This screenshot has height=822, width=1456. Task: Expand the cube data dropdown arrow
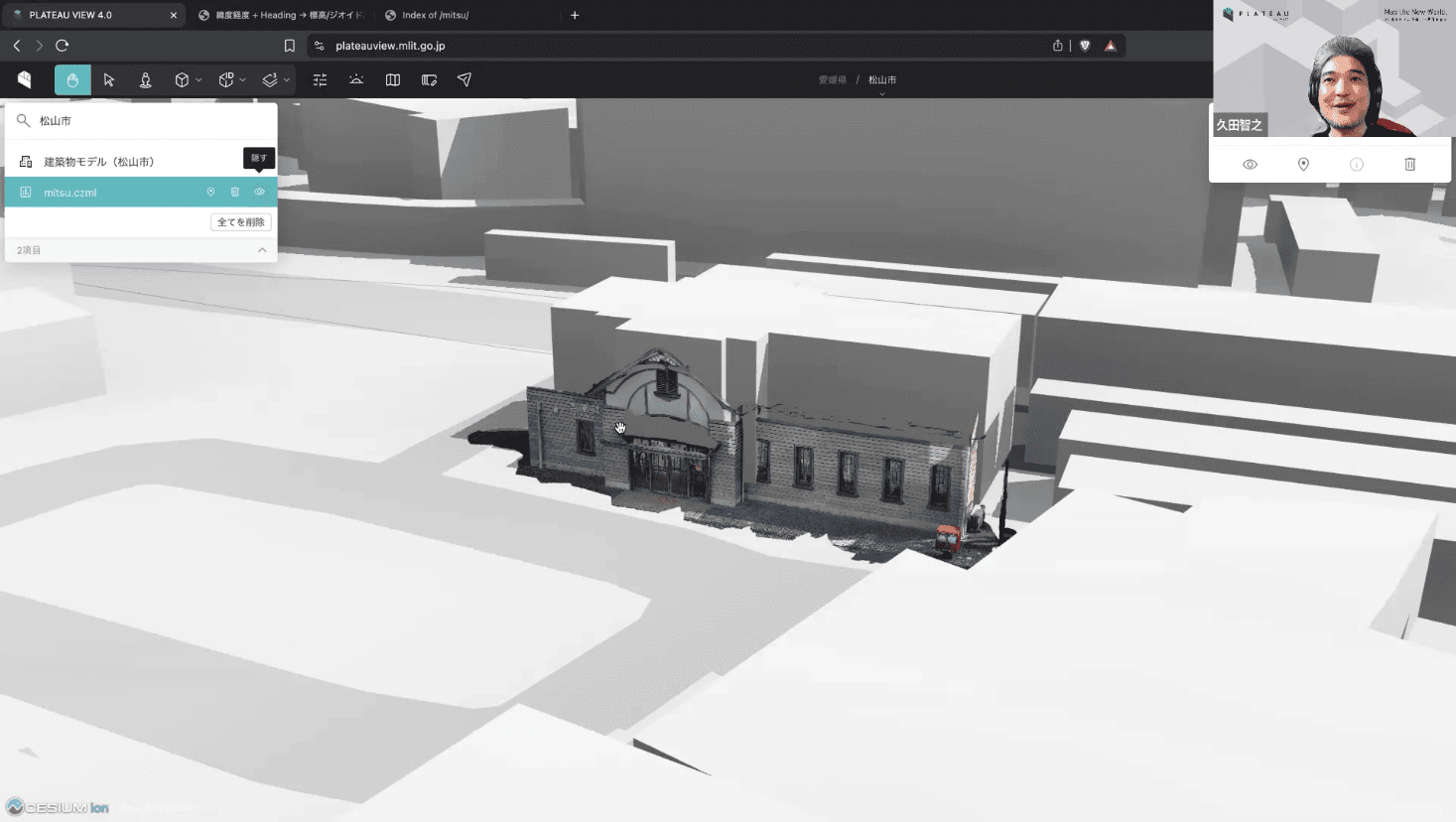coord(199,80)
